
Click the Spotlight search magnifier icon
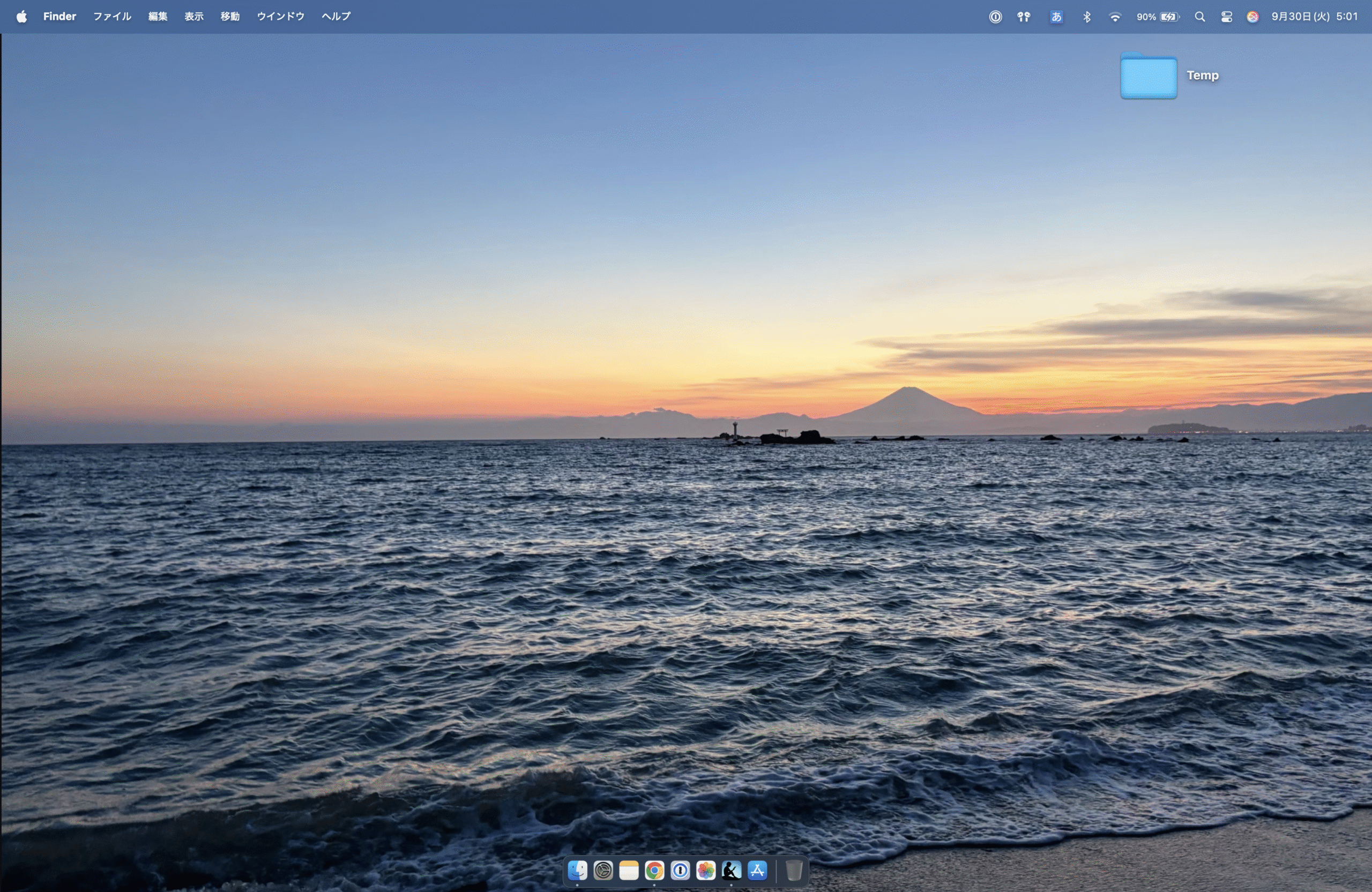pyautogui.click(x=1199, y=17)
